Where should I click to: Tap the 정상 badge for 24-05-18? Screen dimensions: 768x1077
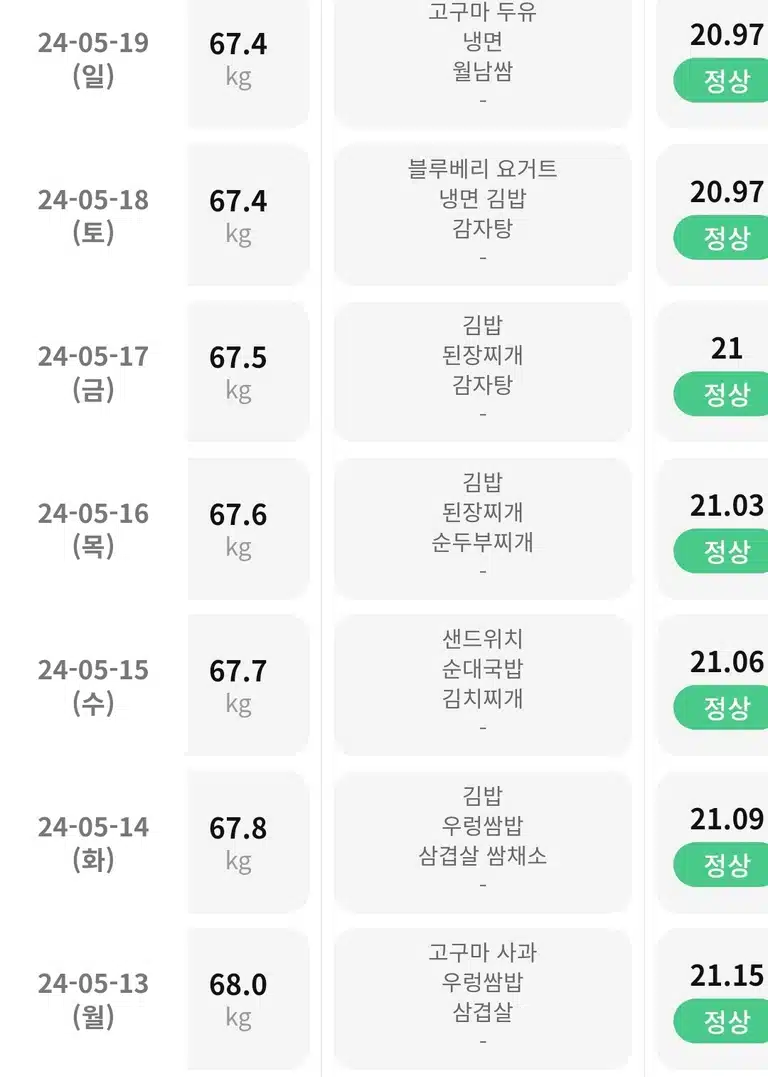(721, 238)
